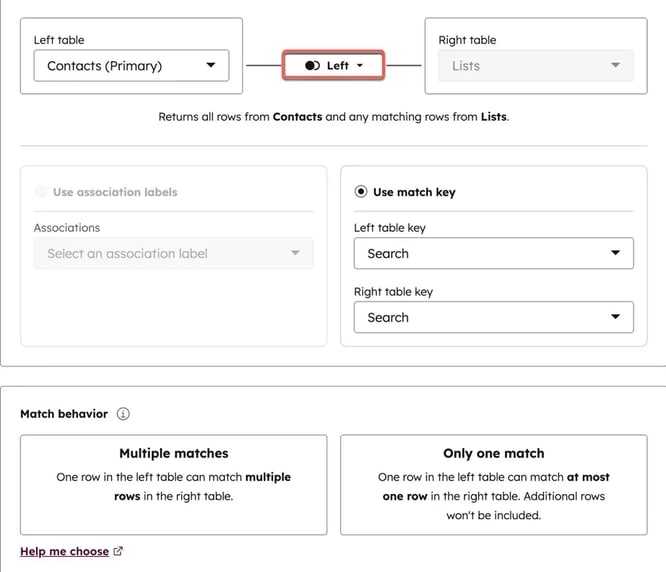Select the Use association labels radio button

(41, 192)
